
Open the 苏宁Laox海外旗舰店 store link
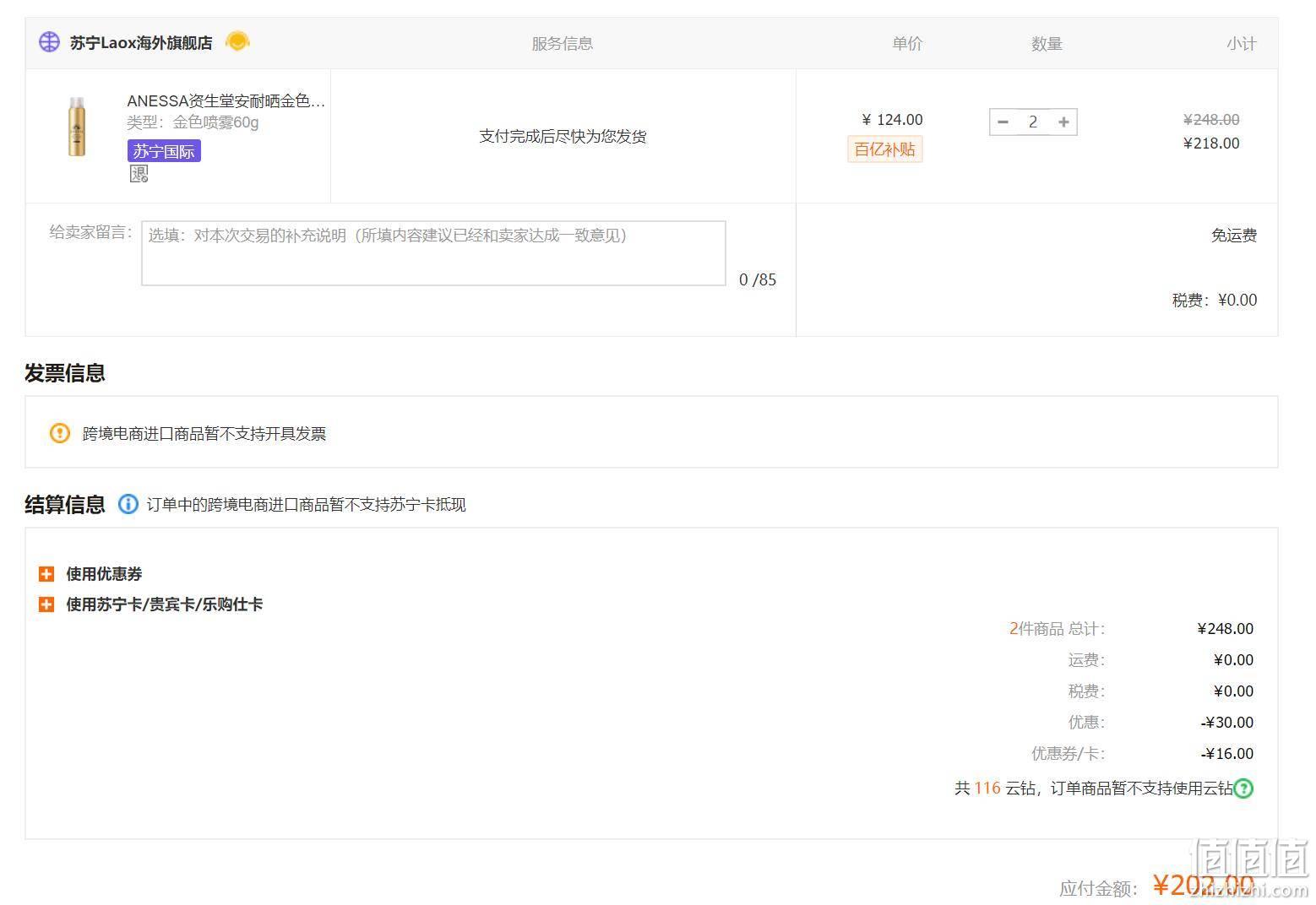pyautogui.click(x=140, y=43)
